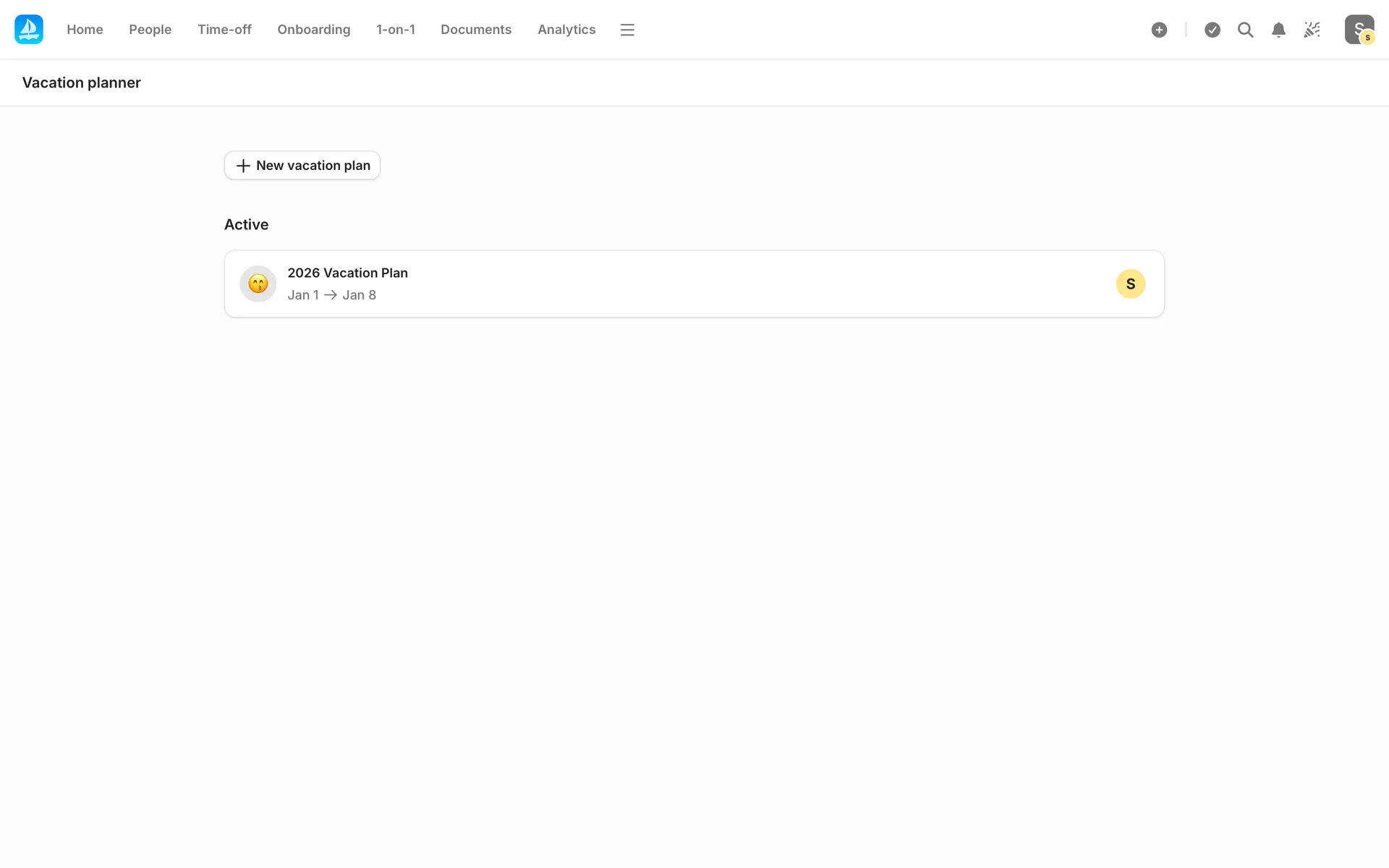Open the tasks checkmark icon
Screen dimensions: 1389x868
pos(1212,30)
